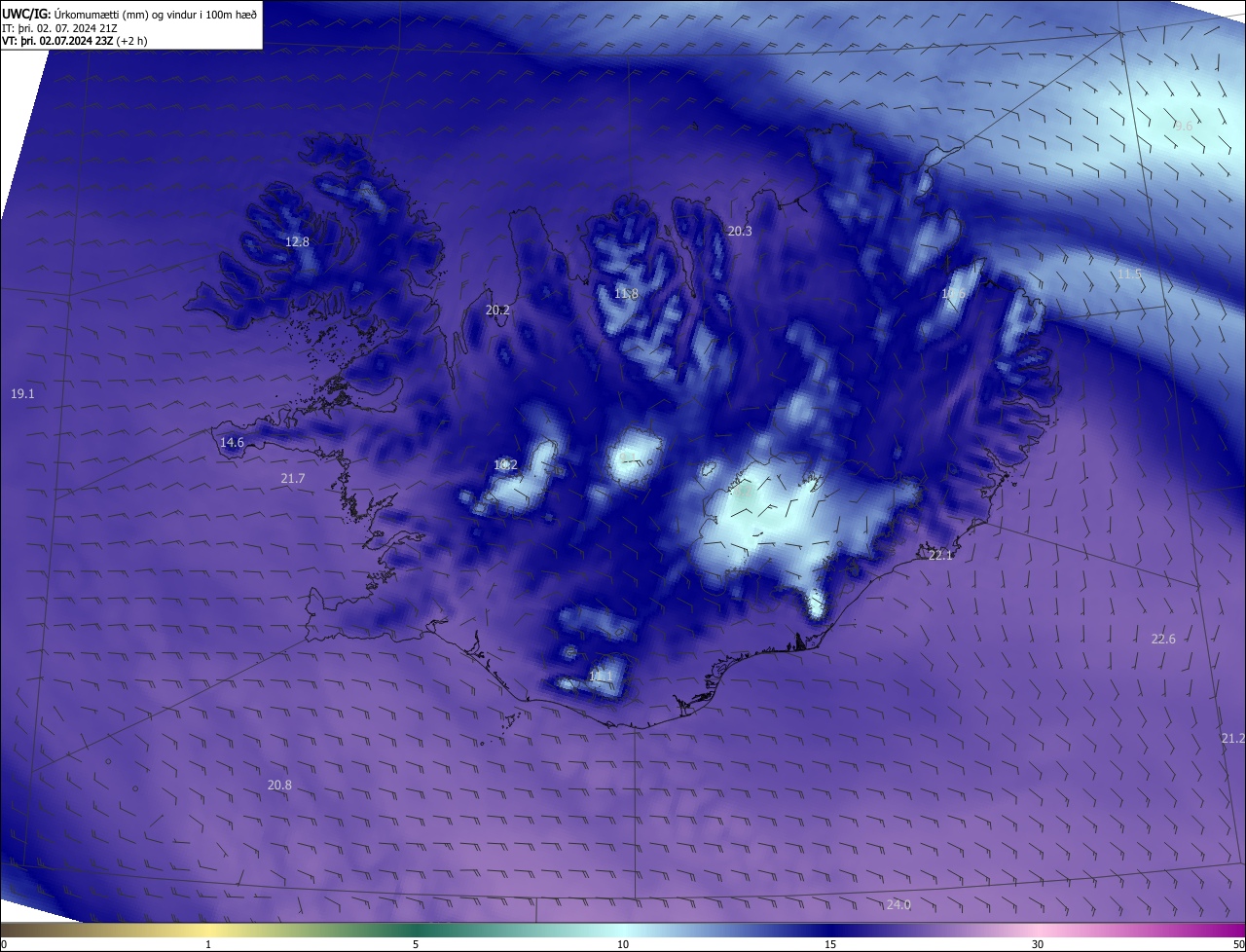The height and width of the screenshot is (952, 1246).
Task: Click the 20.3 value label
Action: coord(740,231)
